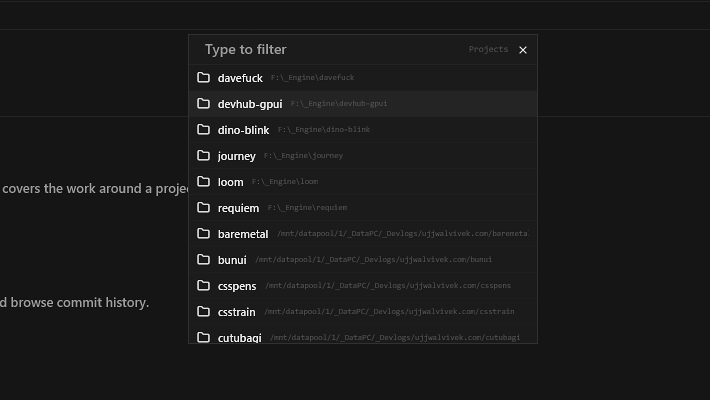
Task: Click the folder icon beside dino-blink
Action: (x=203, y=130)
